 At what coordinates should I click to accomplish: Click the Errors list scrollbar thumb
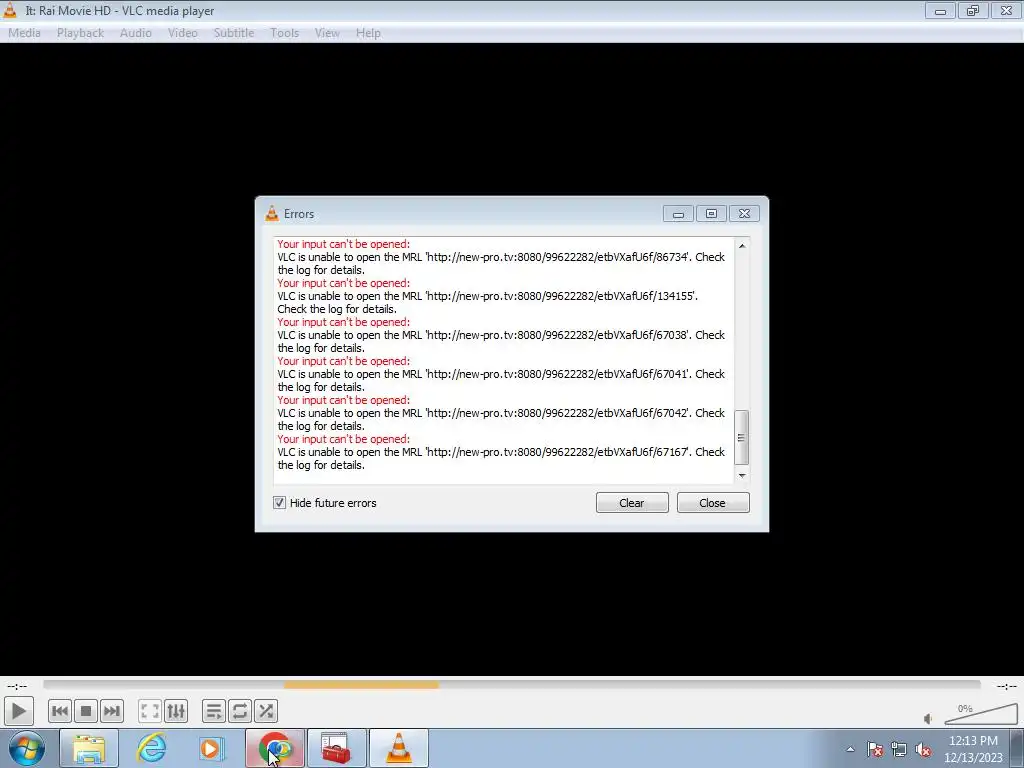(741, 437)
